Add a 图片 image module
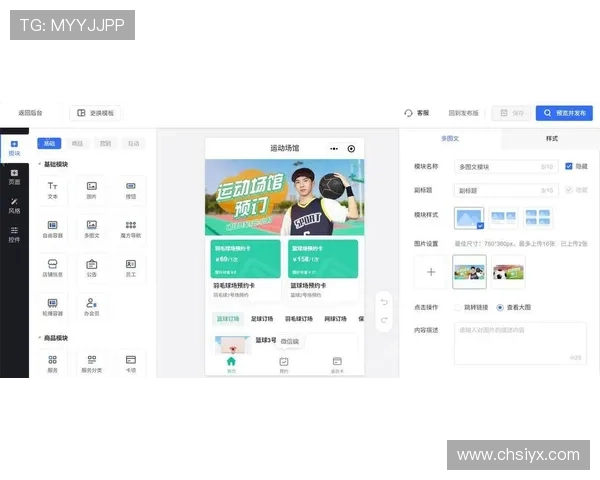Image resolution: width=600 pixels, height=480 pixels. (91, 190)
